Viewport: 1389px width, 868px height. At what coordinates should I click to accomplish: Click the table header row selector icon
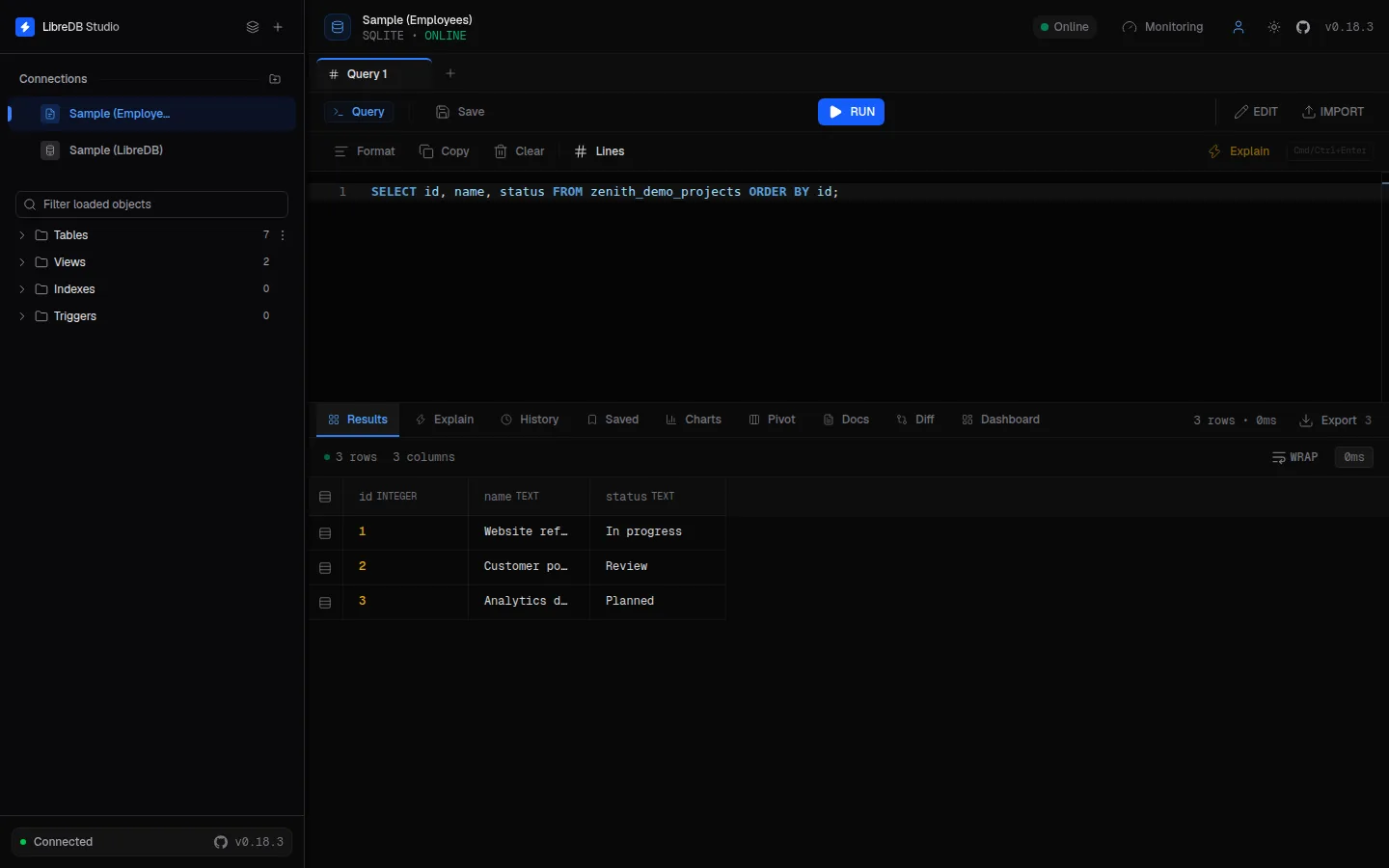tap(325, 497)
